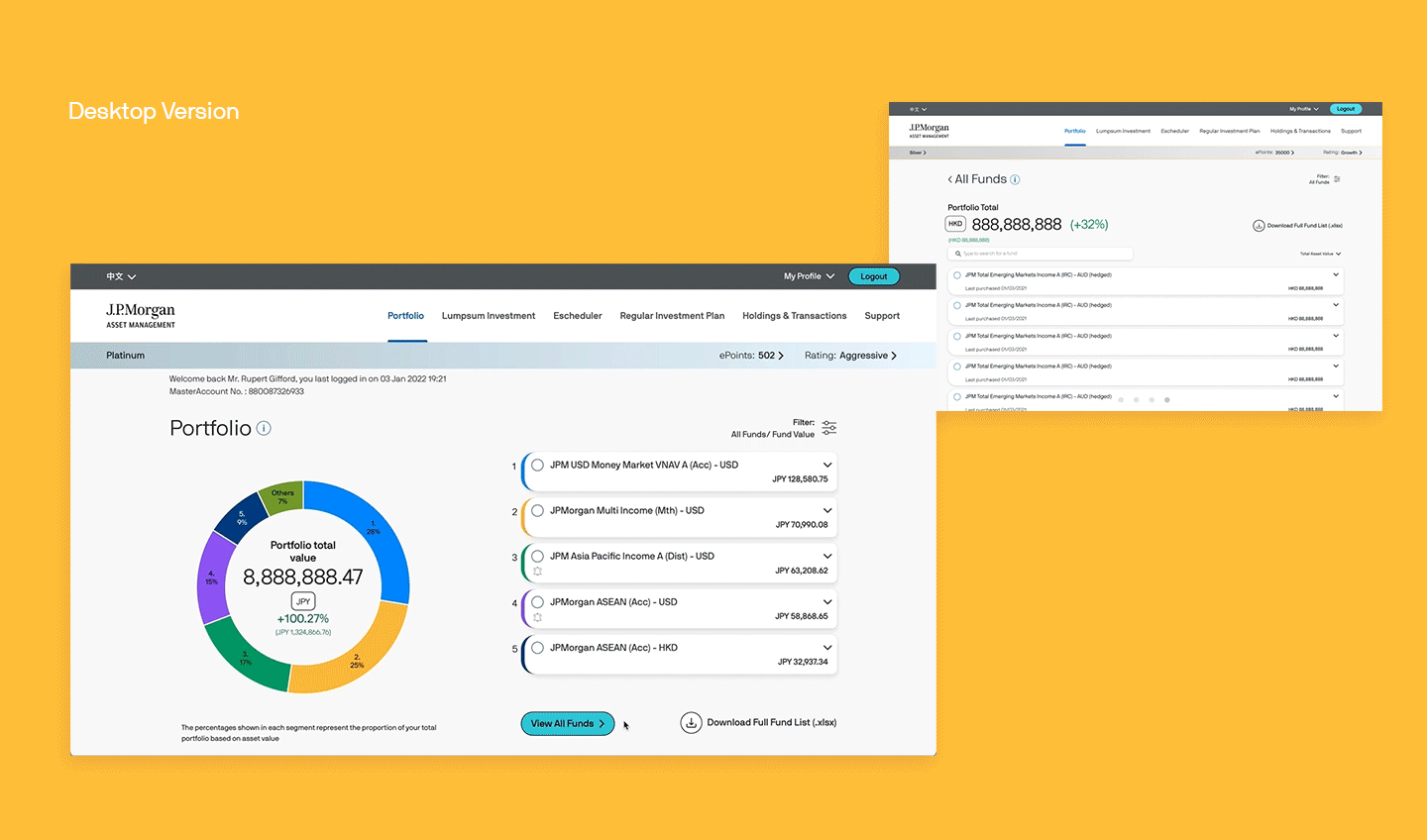
Task: Expand the JPM USD Money Market VNAV A row
Action: (827, 465)
